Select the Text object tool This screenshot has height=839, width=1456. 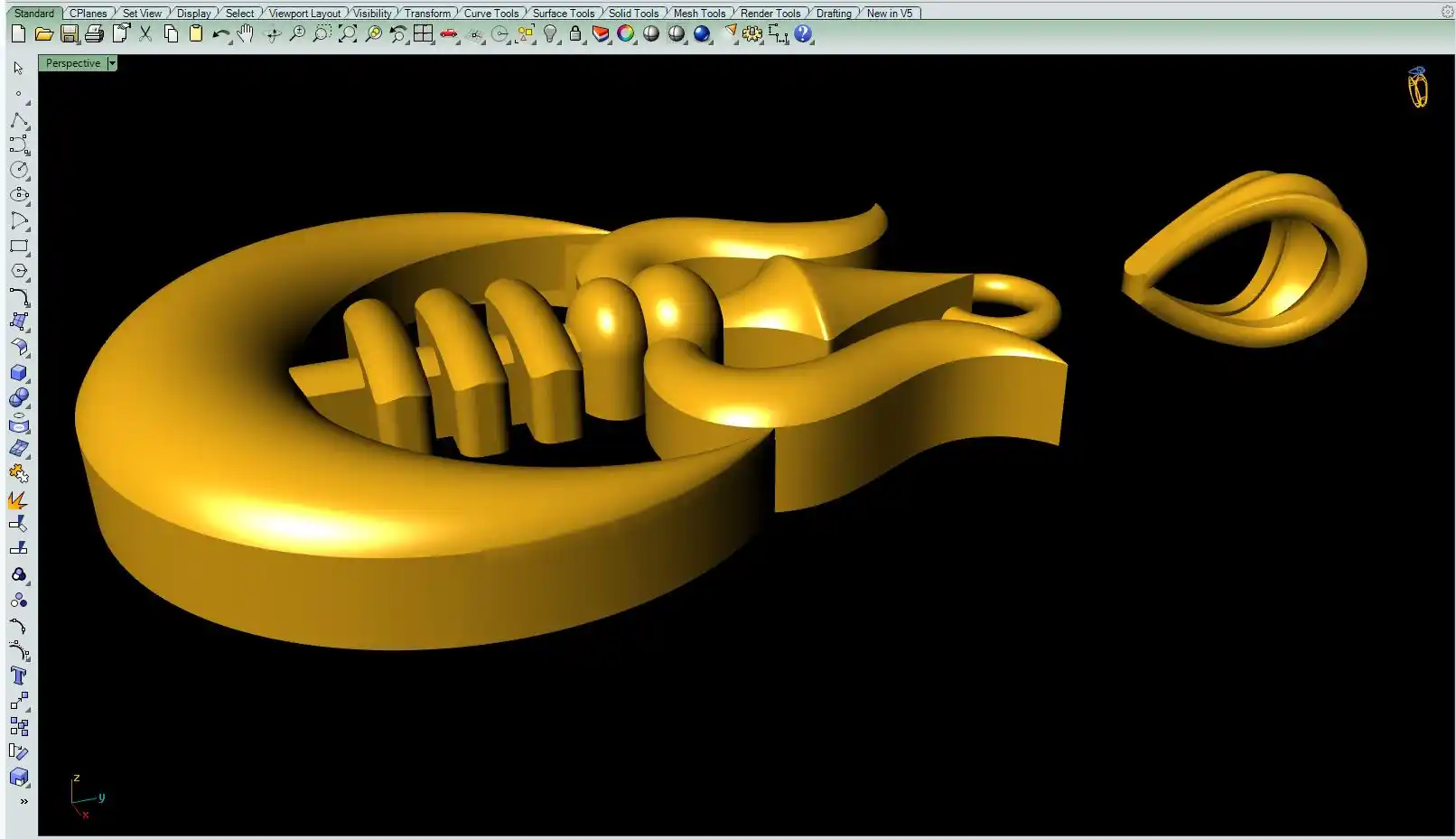18,676
